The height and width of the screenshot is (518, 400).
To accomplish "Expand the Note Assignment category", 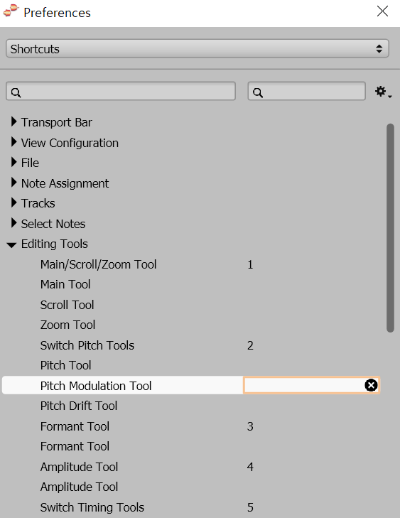I will (13, 182).
